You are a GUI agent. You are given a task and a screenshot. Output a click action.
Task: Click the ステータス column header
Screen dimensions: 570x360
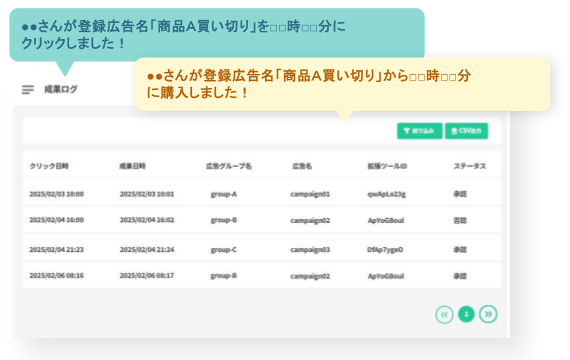tap(470, 166)
